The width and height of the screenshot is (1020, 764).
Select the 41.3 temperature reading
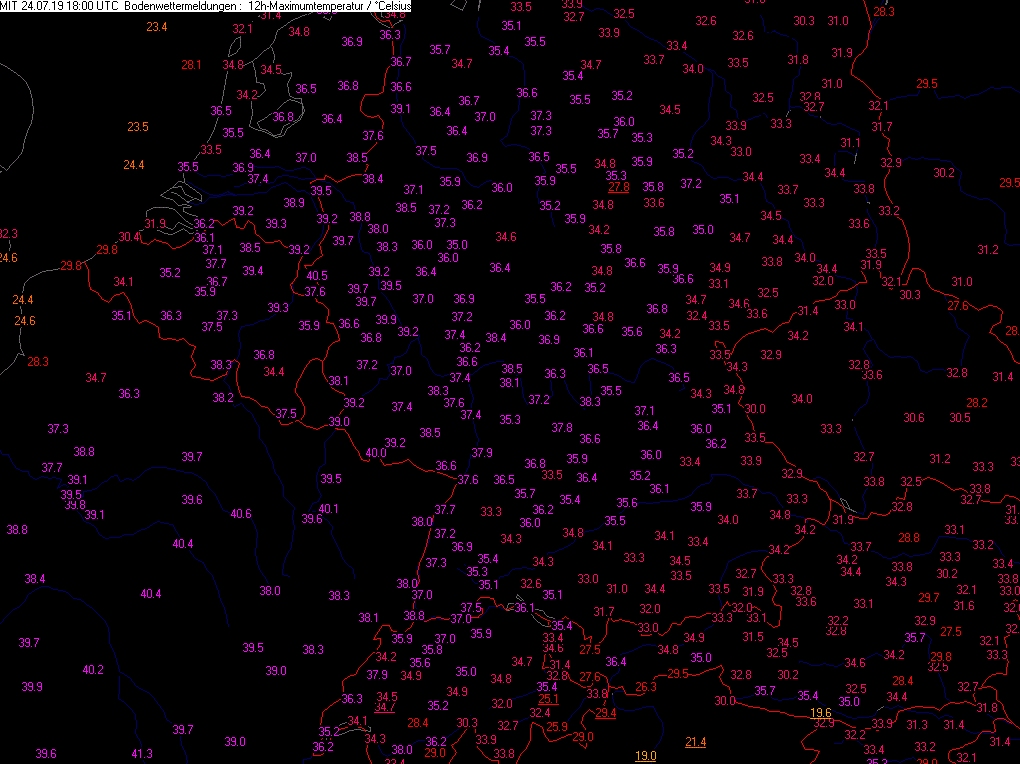[142, 753]
